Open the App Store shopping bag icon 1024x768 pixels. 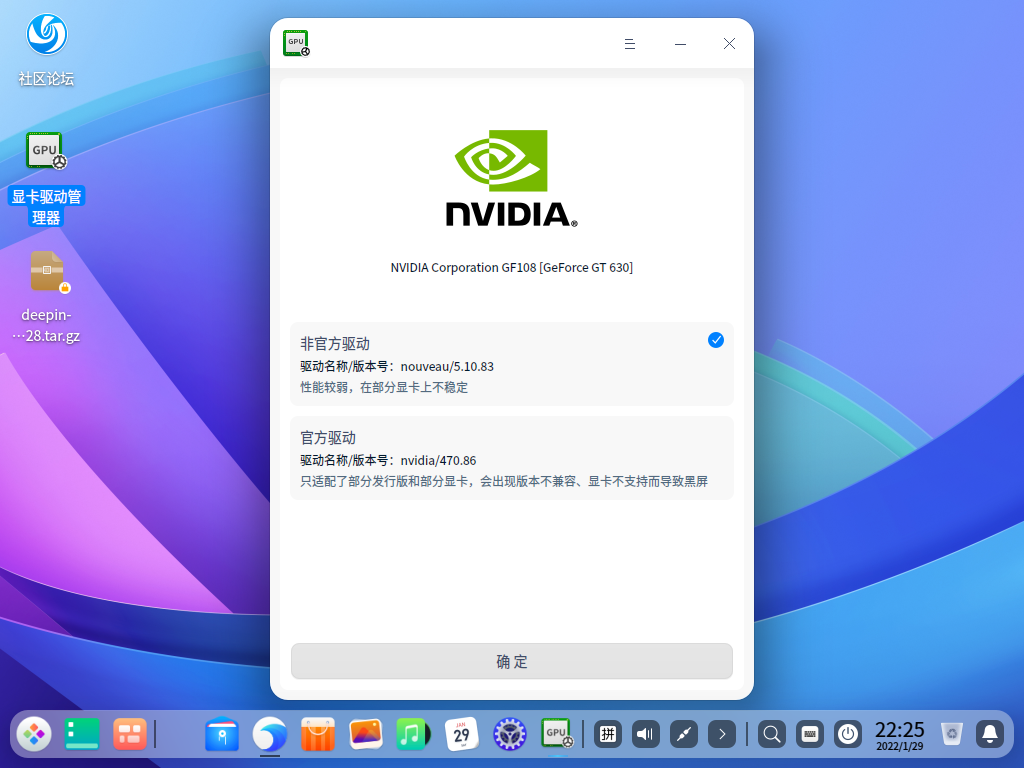(317, 734)
